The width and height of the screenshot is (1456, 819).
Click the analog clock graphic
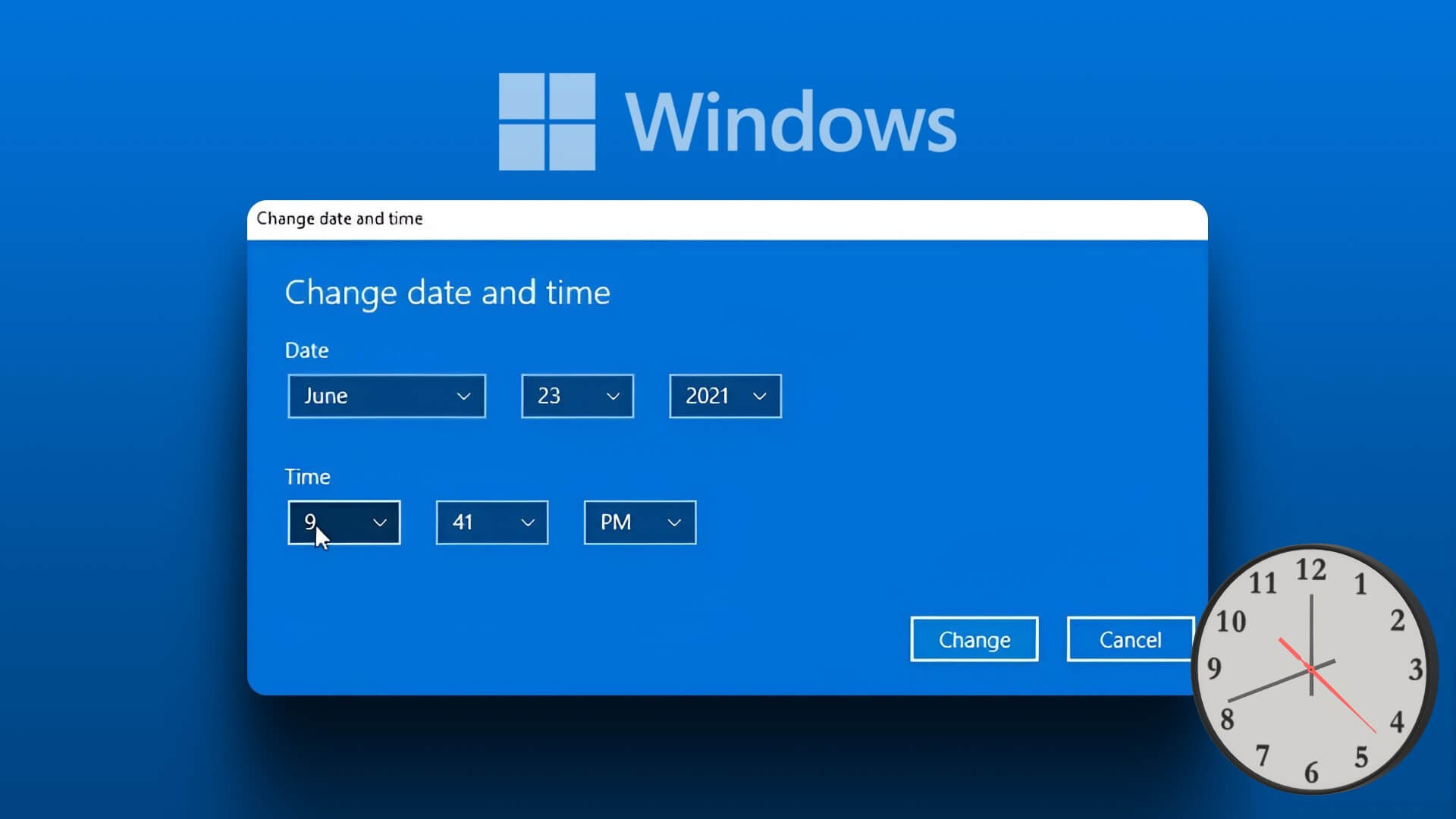pos(1314,669)
